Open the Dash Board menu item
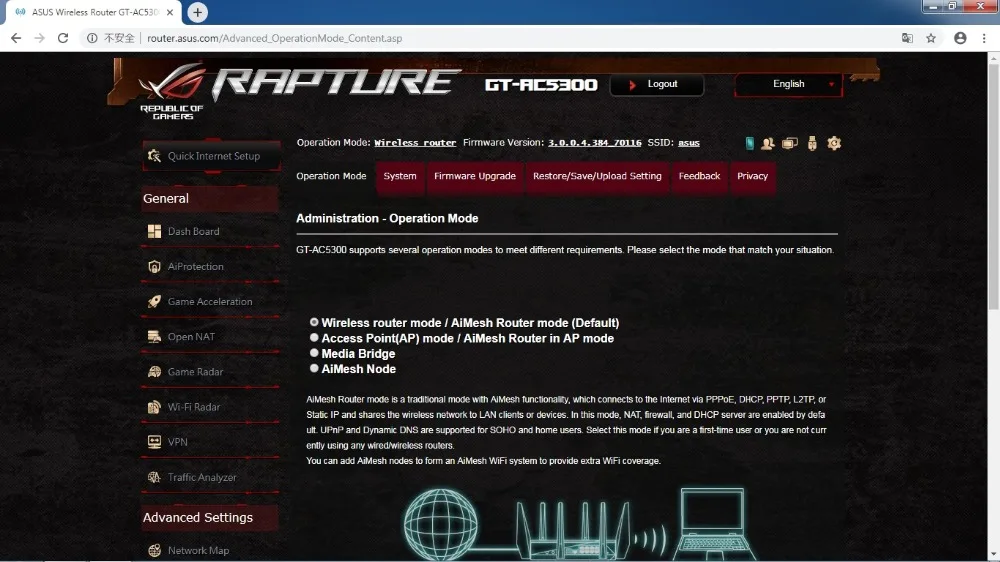Image resolution: width=1000 pixels, height=562 pixels. pos(211,231)
